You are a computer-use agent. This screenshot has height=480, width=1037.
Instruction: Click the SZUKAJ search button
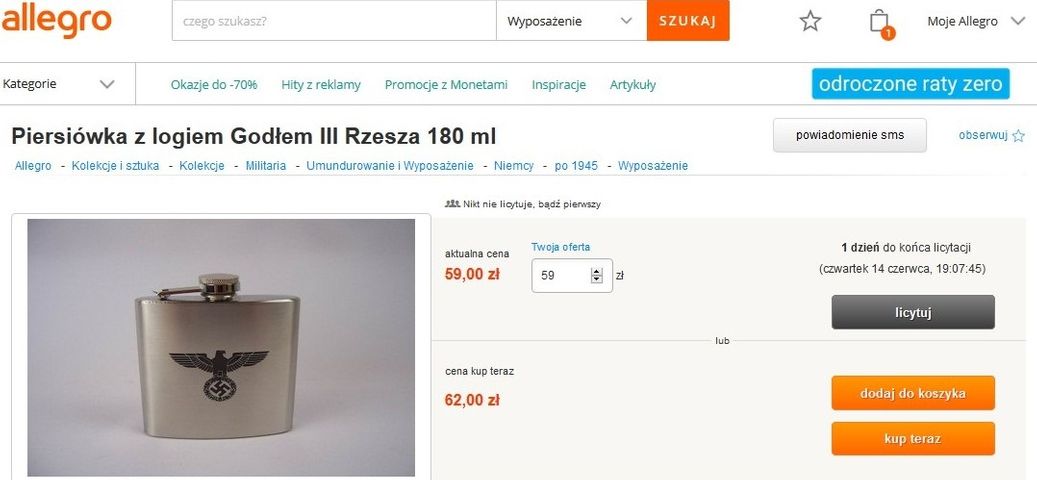688,20
